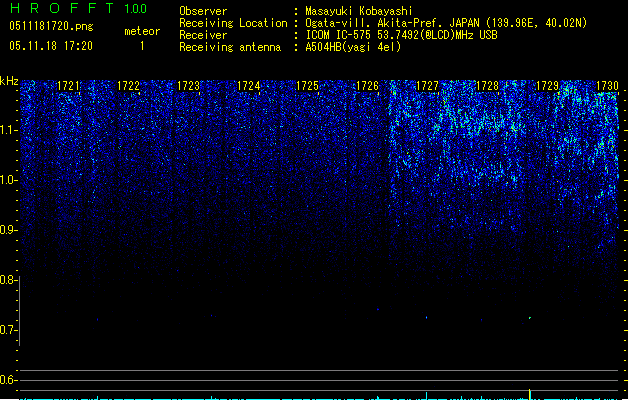Click the 1727 time marker
This screenshot has width=629, height=400.
pyautogui.click(x=427, y=86)
